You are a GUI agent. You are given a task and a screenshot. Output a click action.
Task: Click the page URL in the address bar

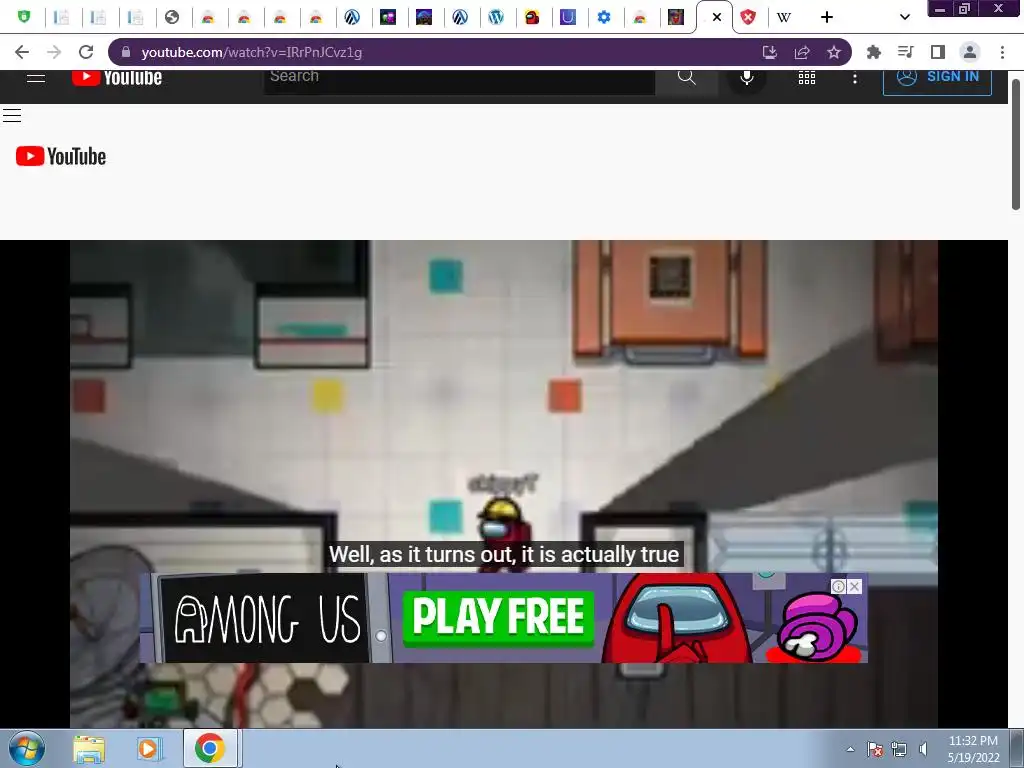(251, 52)
